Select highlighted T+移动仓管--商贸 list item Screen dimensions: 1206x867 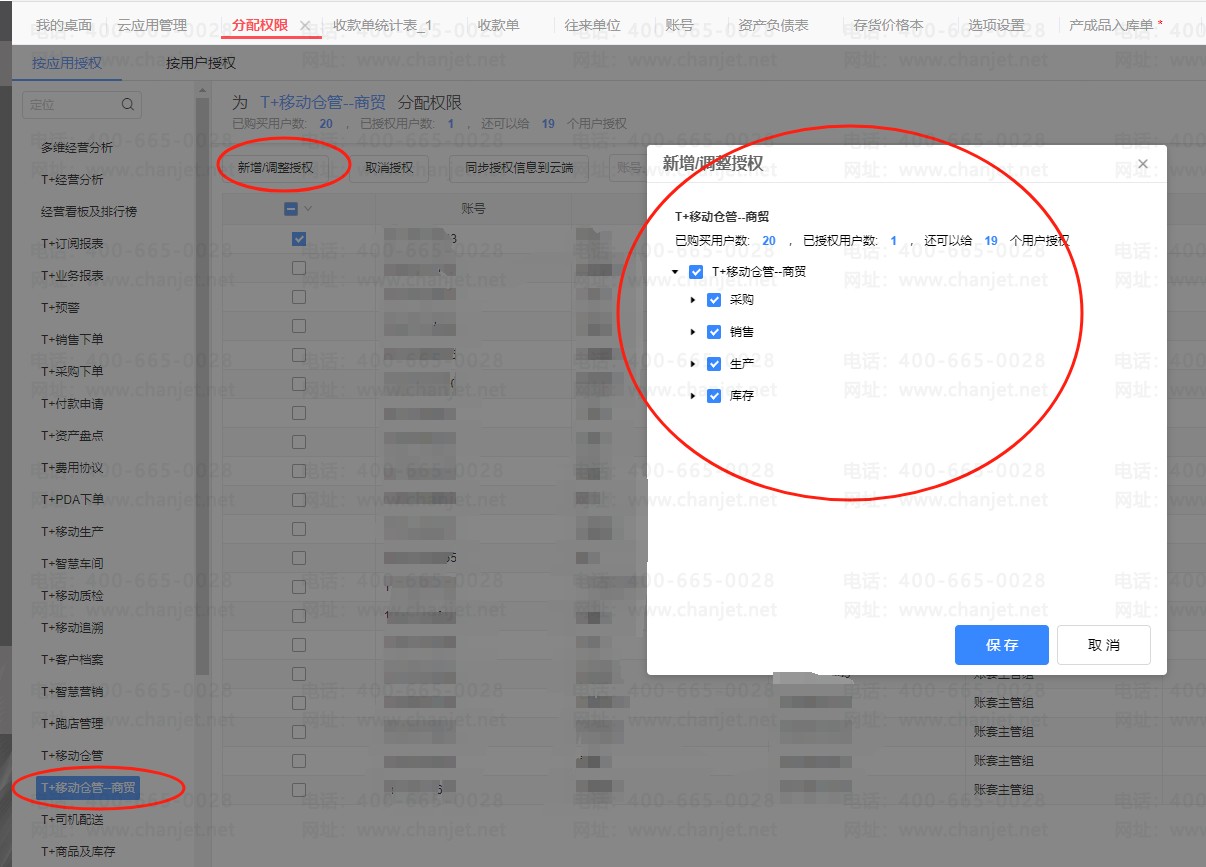point(88,788)
